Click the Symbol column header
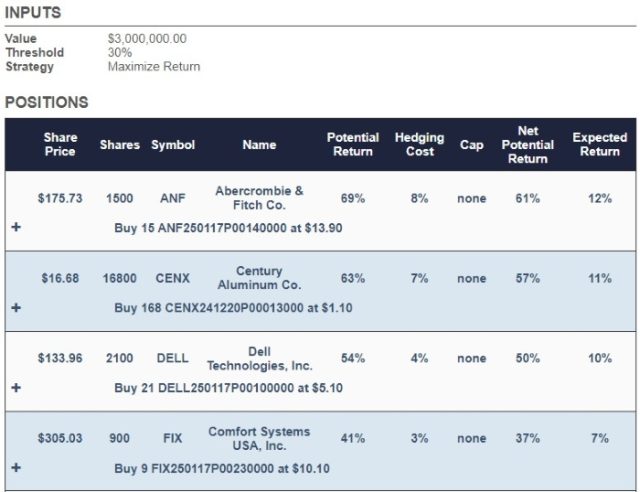Viewport: 640px width, 492px height. click(x=172, y=145)
